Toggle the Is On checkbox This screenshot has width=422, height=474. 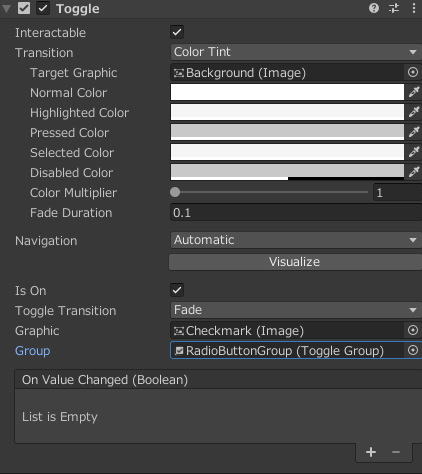[x=177, y=290]
